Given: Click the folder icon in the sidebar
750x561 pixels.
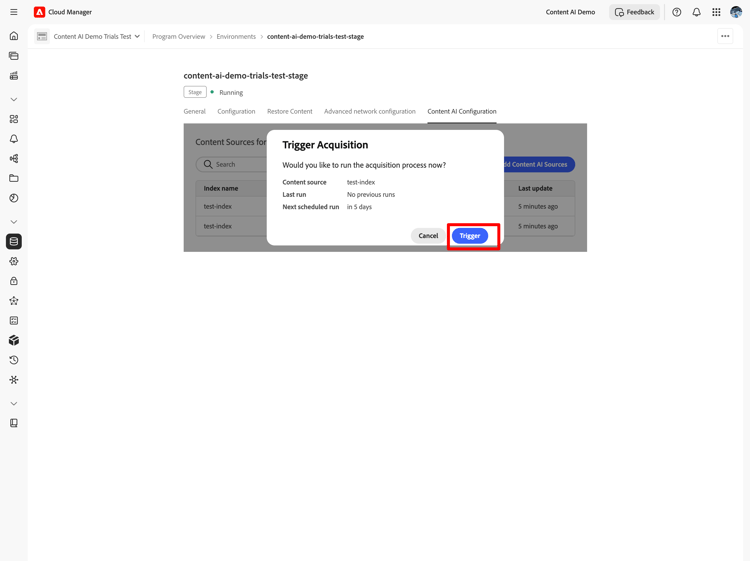Looking at the screenshot, I should coord(14,178).
